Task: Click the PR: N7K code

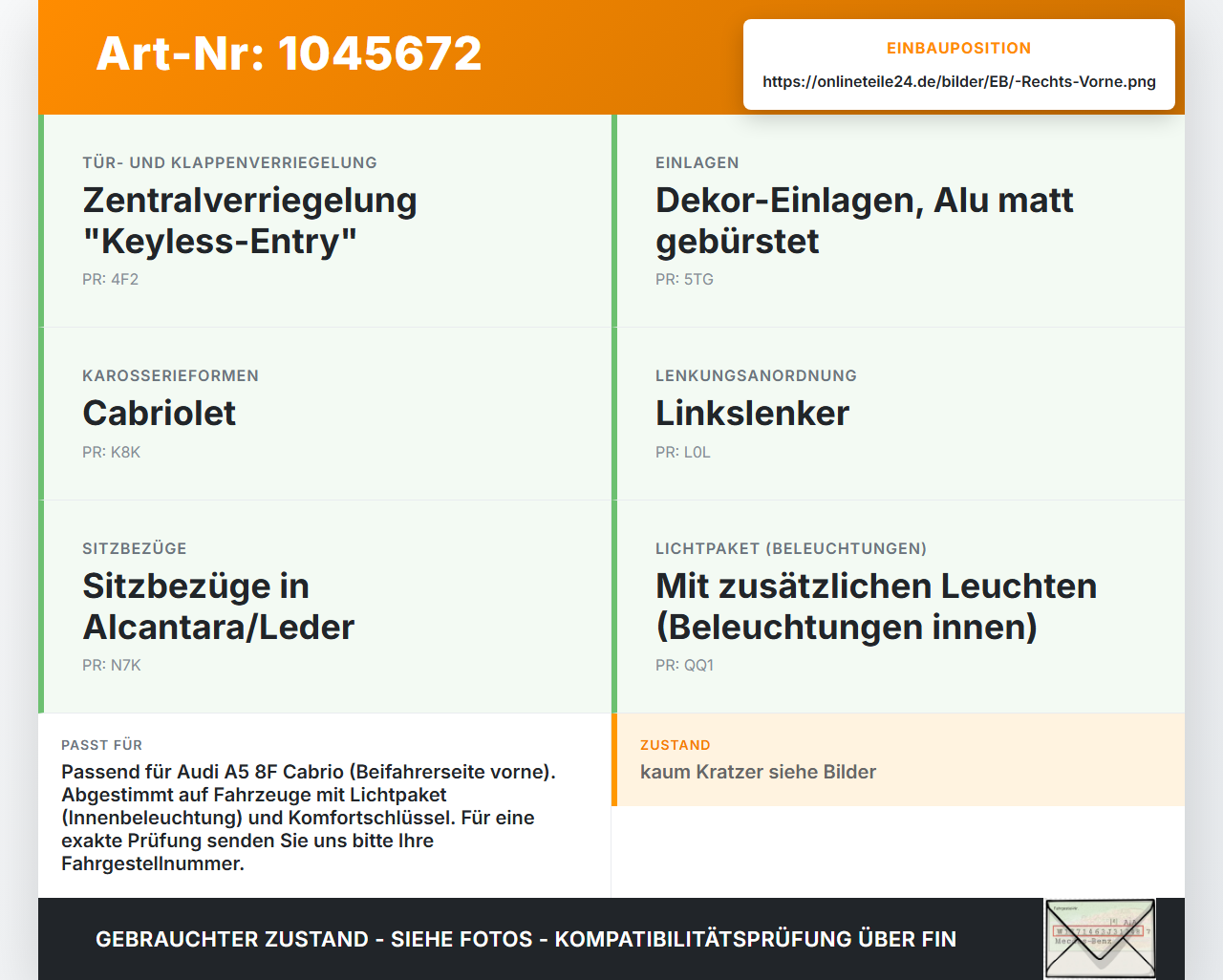Action: point(111,665)
